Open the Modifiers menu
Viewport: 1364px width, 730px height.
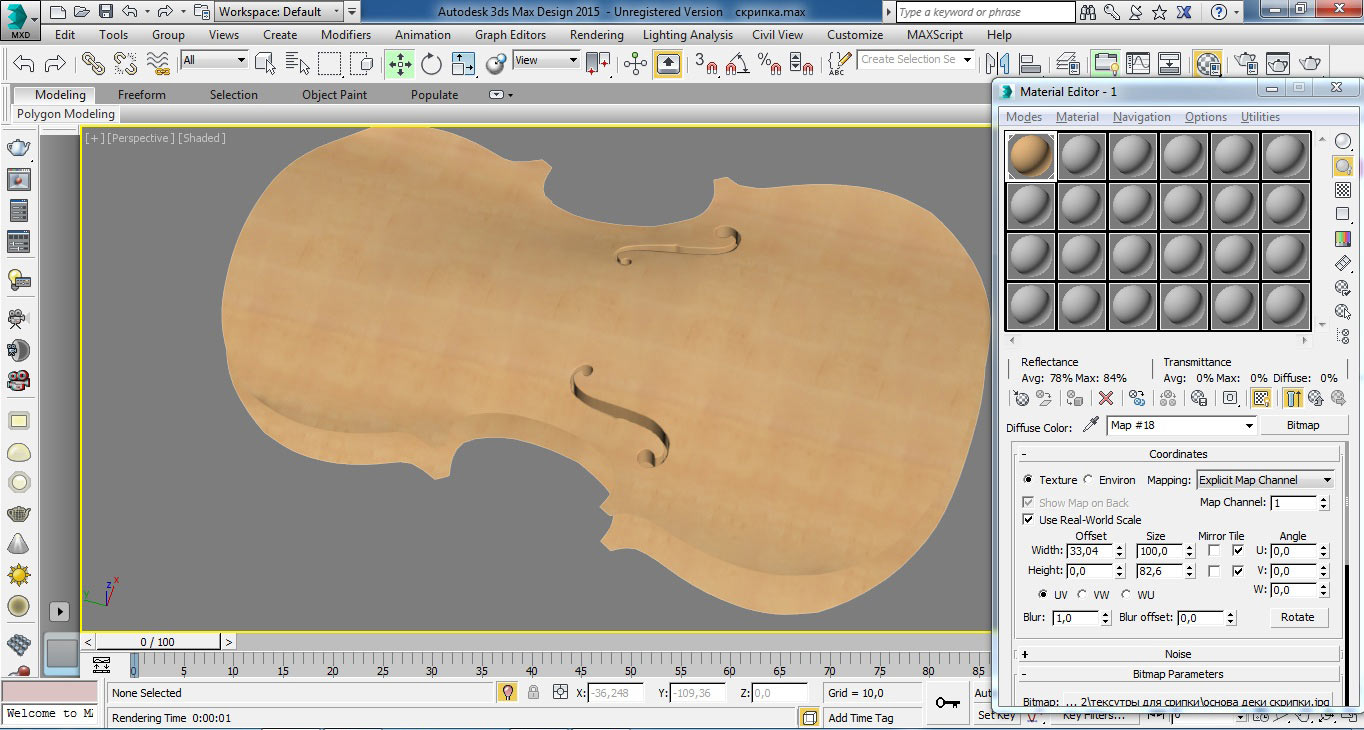point(346,35)
